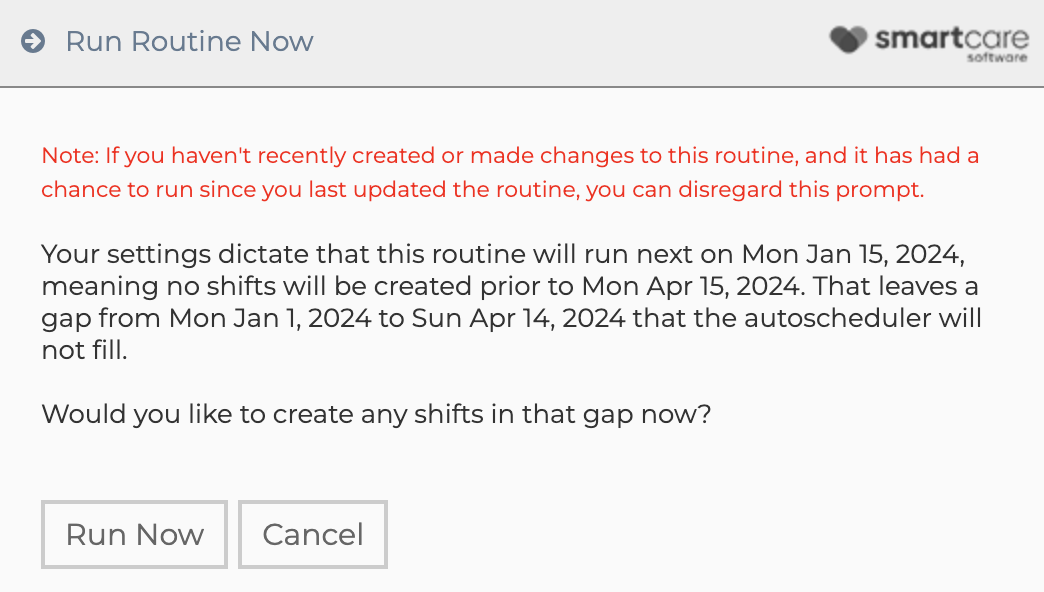Click the circled arrow icon beside the title
Screen dimensions: 1044x592
pos(33,41)
